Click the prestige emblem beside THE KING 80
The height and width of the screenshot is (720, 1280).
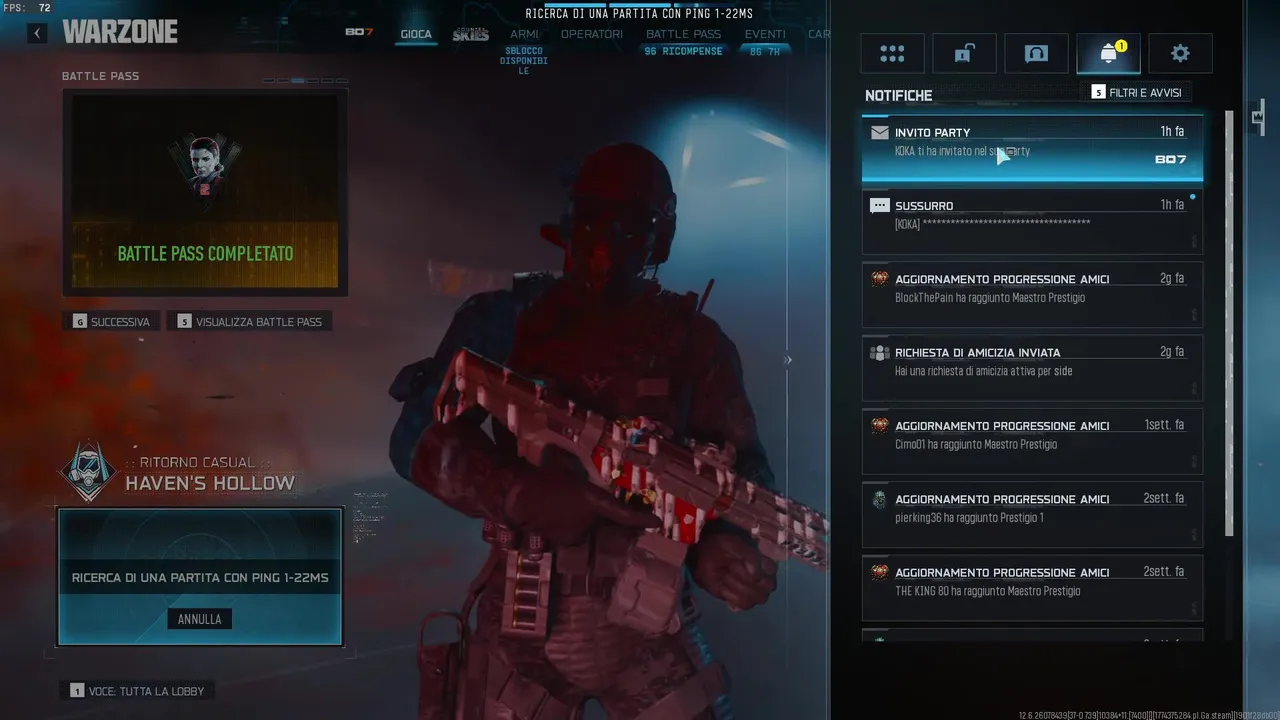coord(879,573)
